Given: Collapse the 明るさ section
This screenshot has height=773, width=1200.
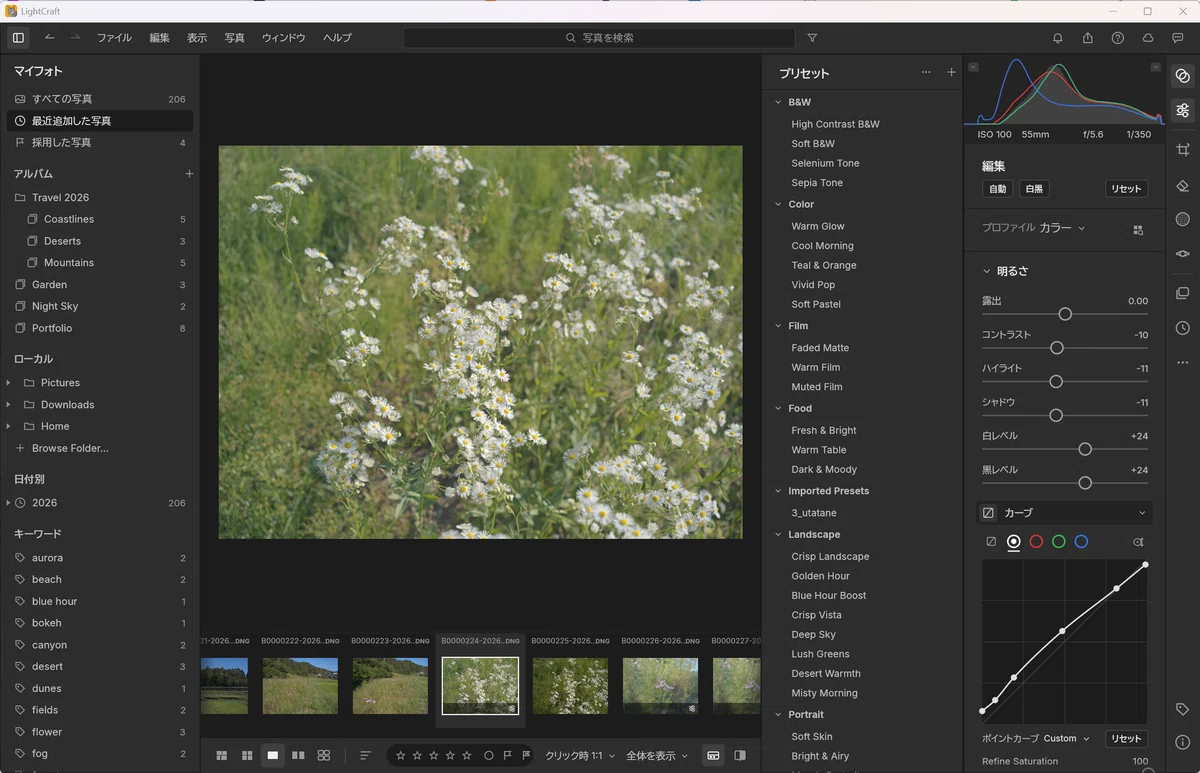Looking at the screenshot, I should 987,271.
